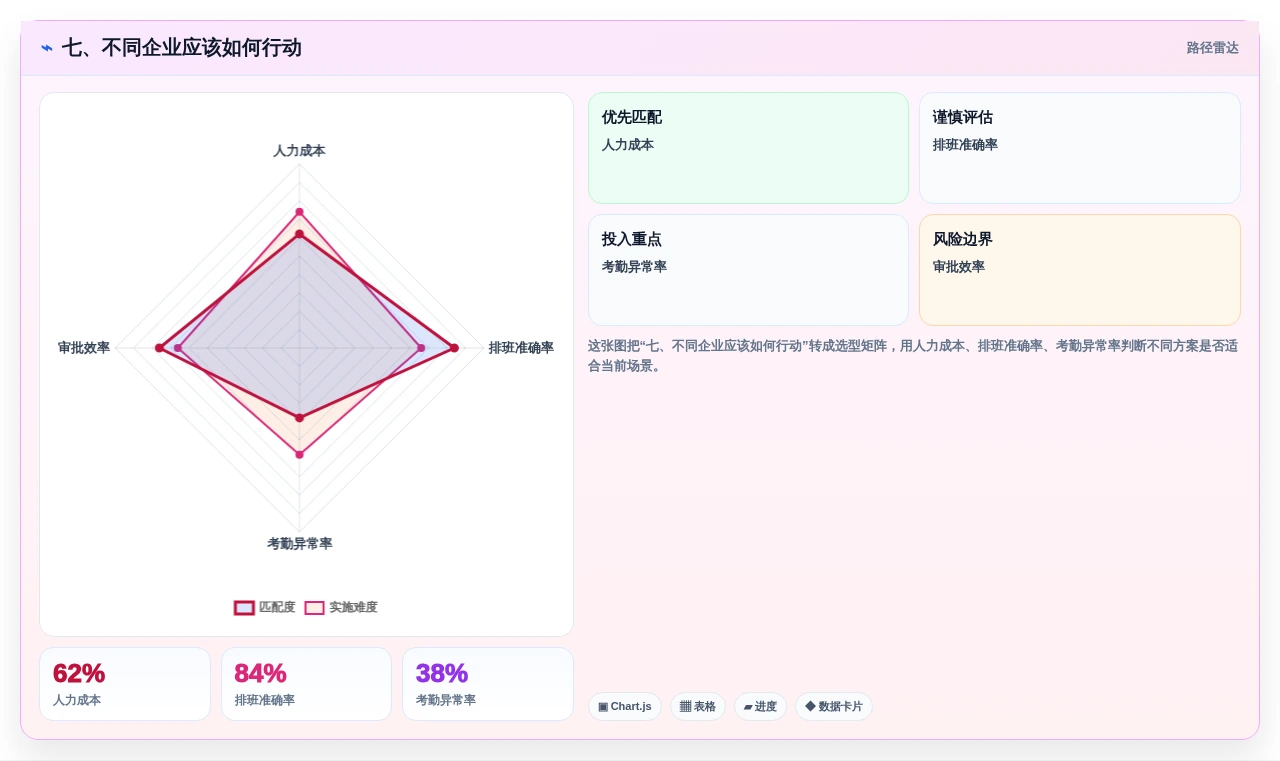Screen dimensions: 1280x761
Task: Click the 38% 考勤异常率 stat card
Action: 488,684
